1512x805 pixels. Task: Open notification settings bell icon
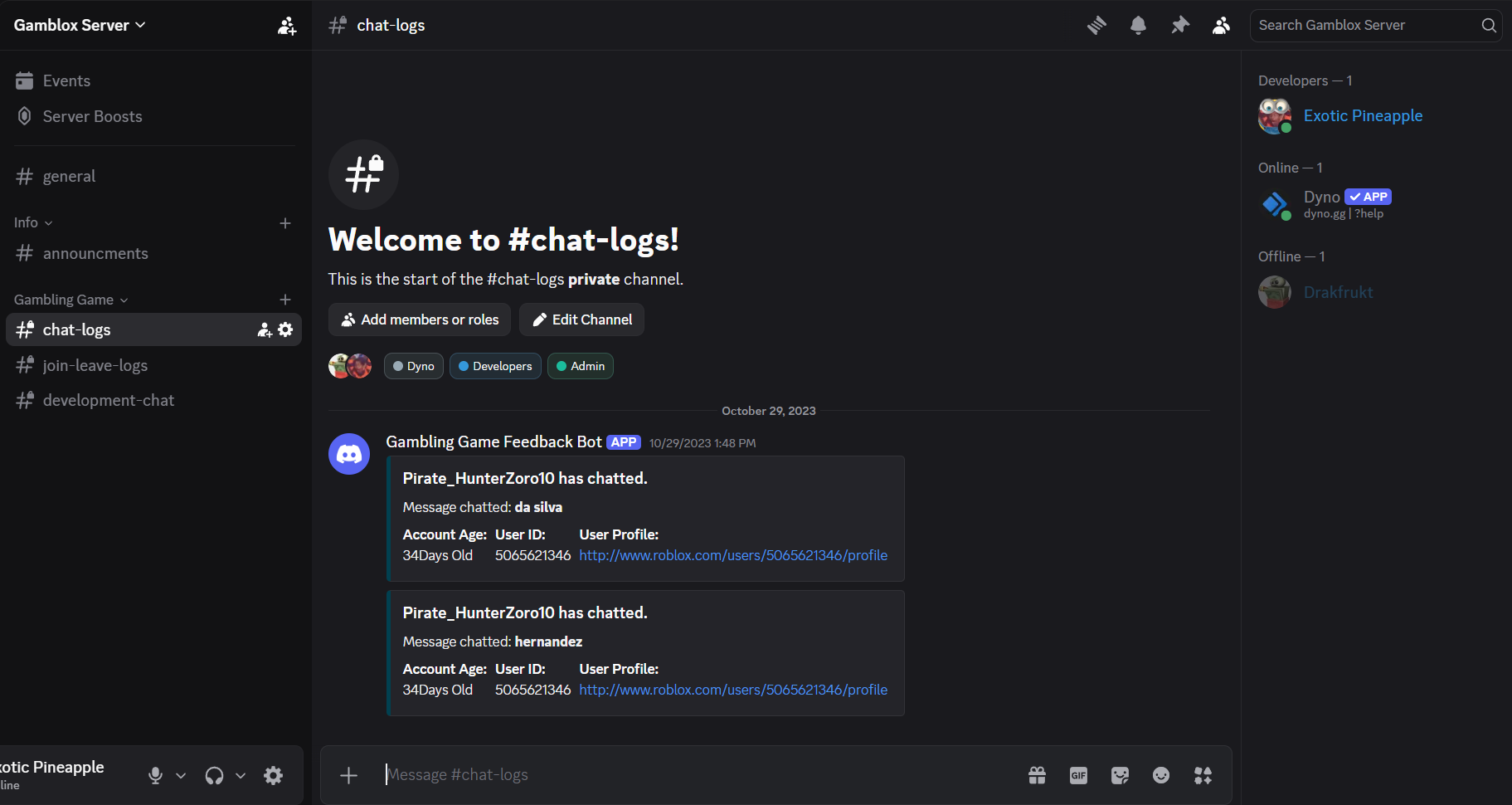[1138, 26]
